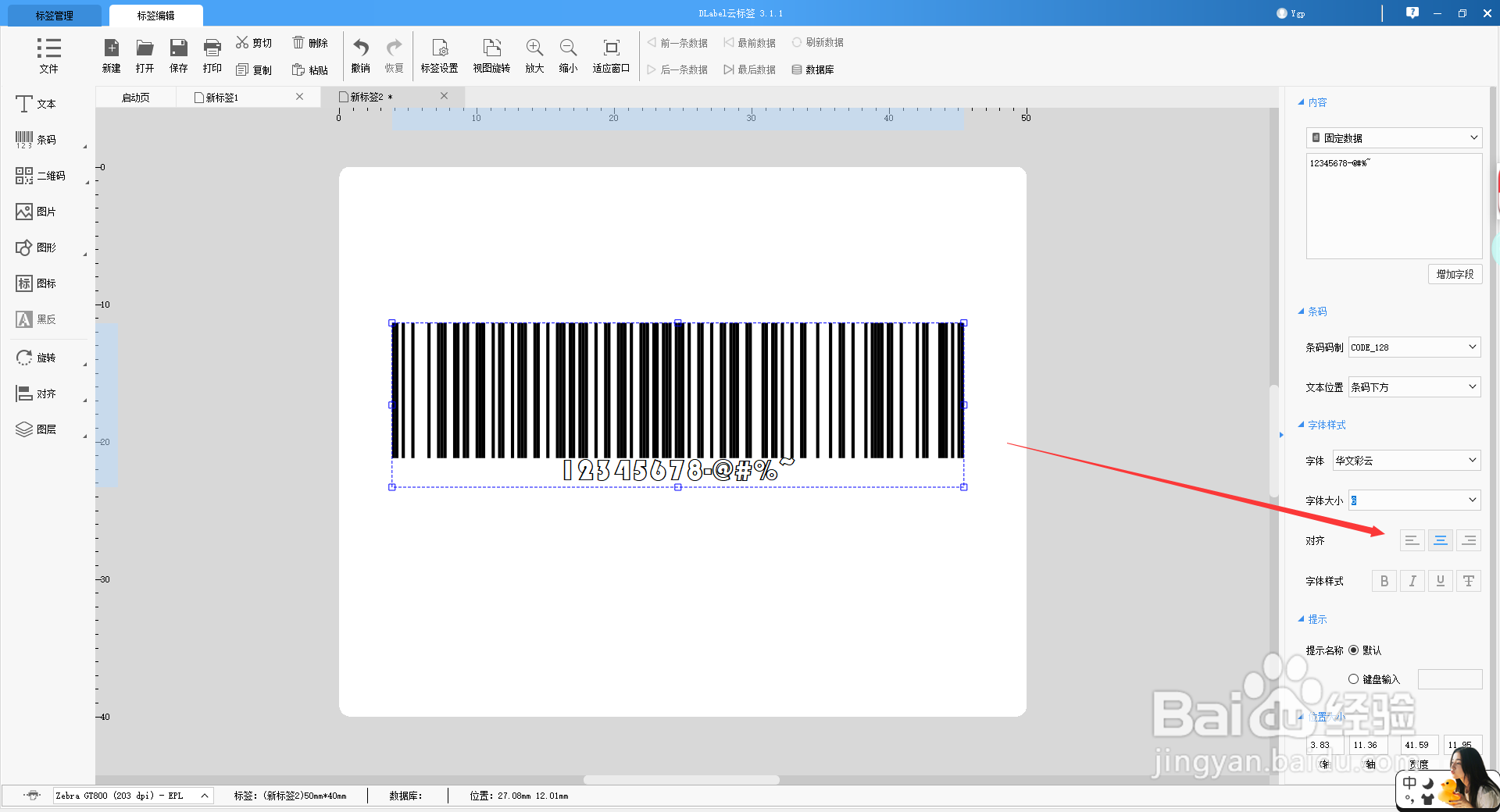Click the barcode data text area
The height and width of the screenshot is (812, 1500).
[1395, 206]
